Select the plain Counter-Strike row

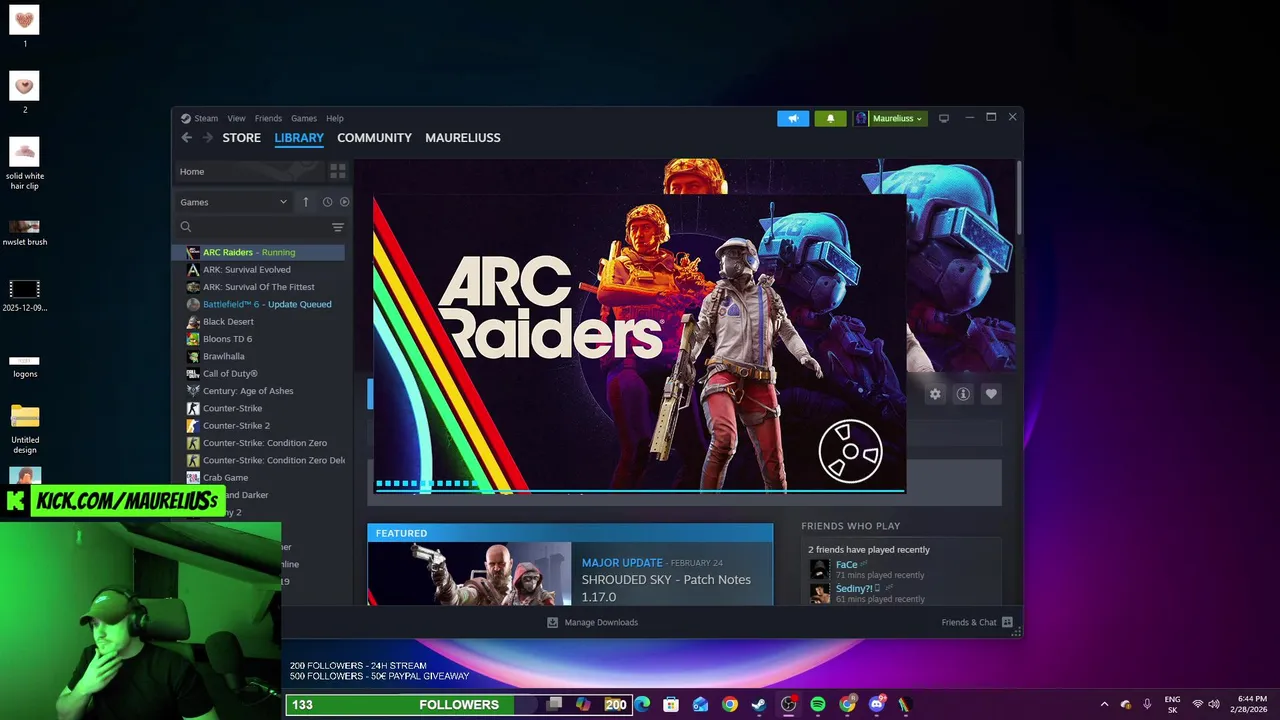260,408
